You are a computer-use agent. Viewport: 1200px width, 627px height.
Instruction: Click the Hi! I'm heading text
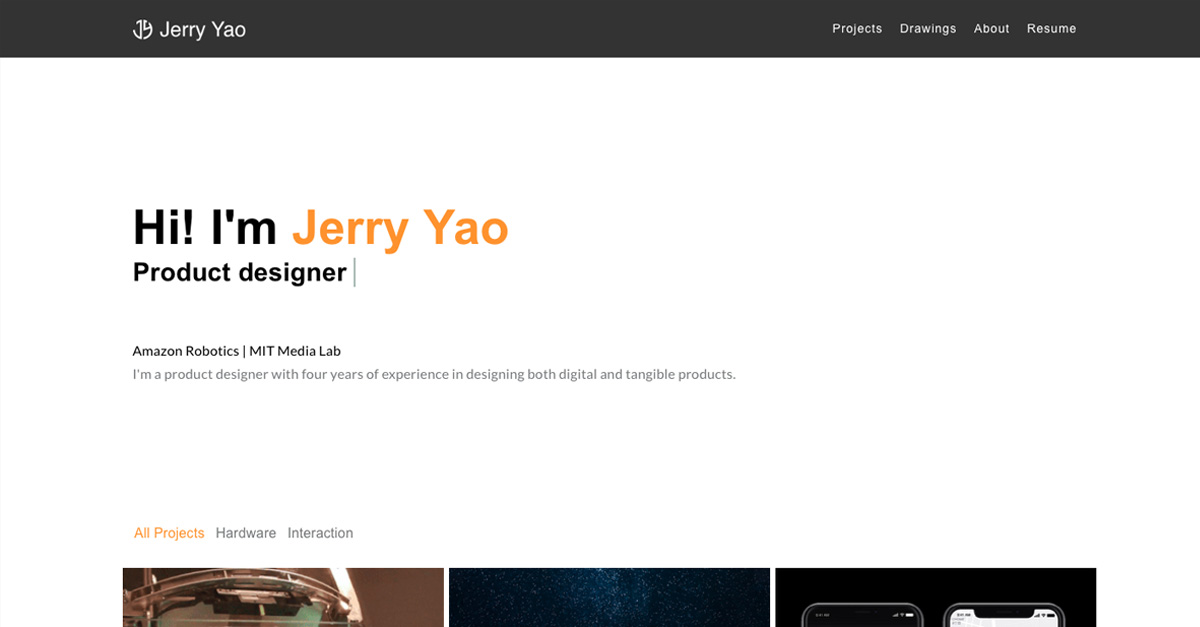tap(205, 228)
